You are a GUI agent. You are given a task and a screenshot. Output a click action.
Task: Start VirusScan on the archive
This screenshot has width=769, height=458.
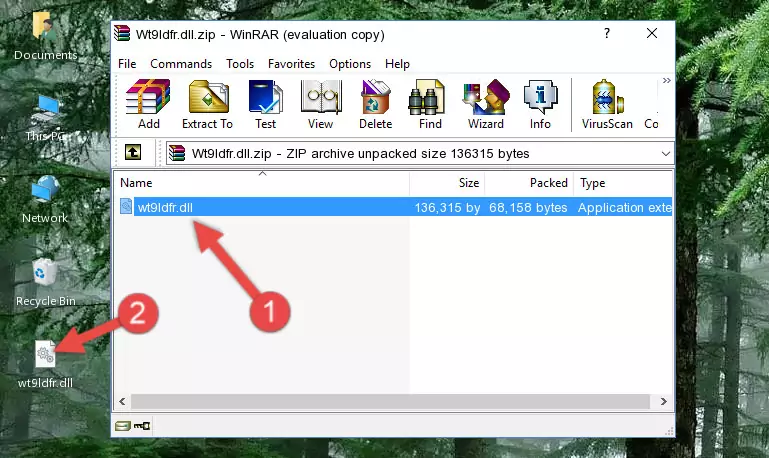(x=607, y=104)
